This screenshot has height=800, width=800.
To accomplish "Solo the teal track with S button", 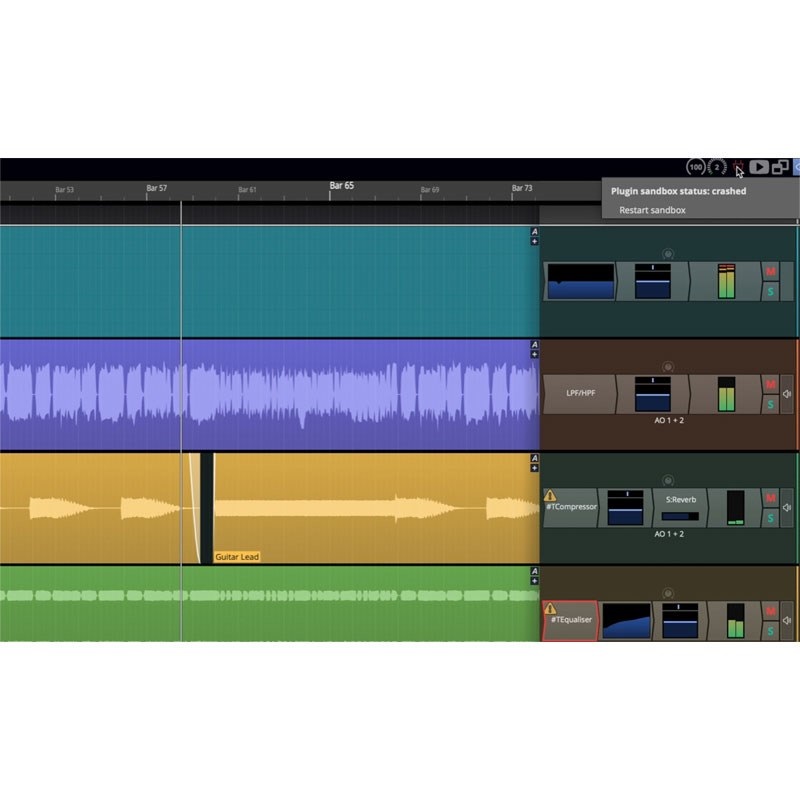I will 770,292.
